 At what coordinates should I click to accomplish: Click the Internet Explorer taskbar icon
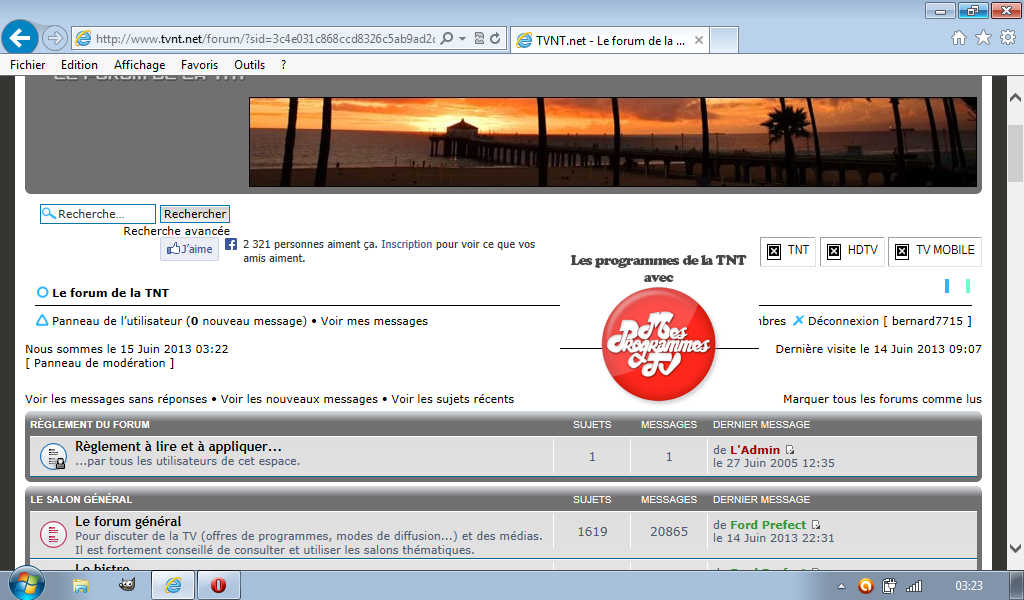pos(172,585)
